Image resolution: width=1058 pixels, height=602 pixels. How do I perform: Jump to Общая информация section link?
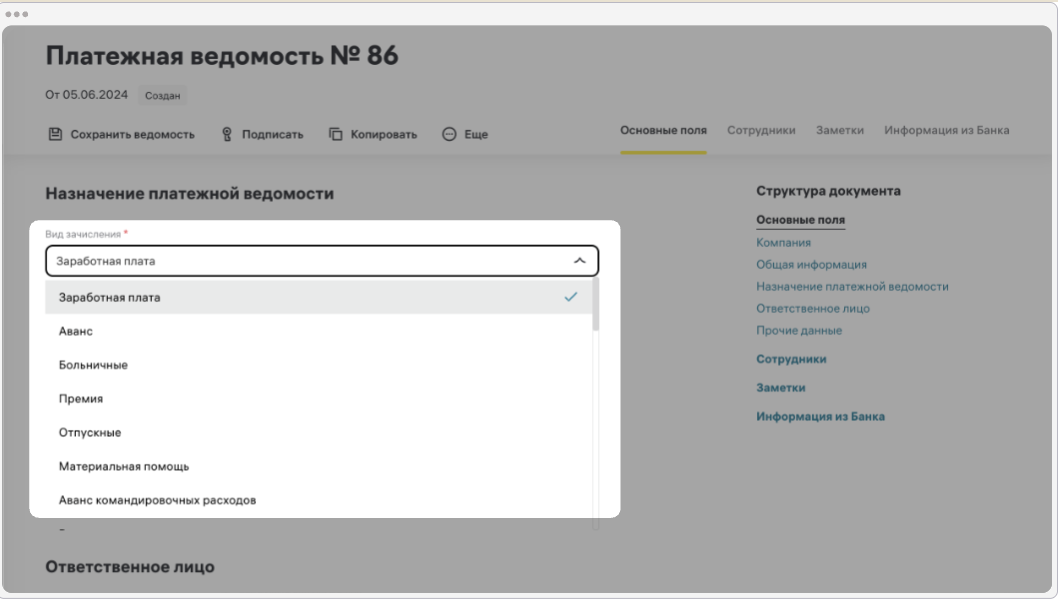point(811,265)
